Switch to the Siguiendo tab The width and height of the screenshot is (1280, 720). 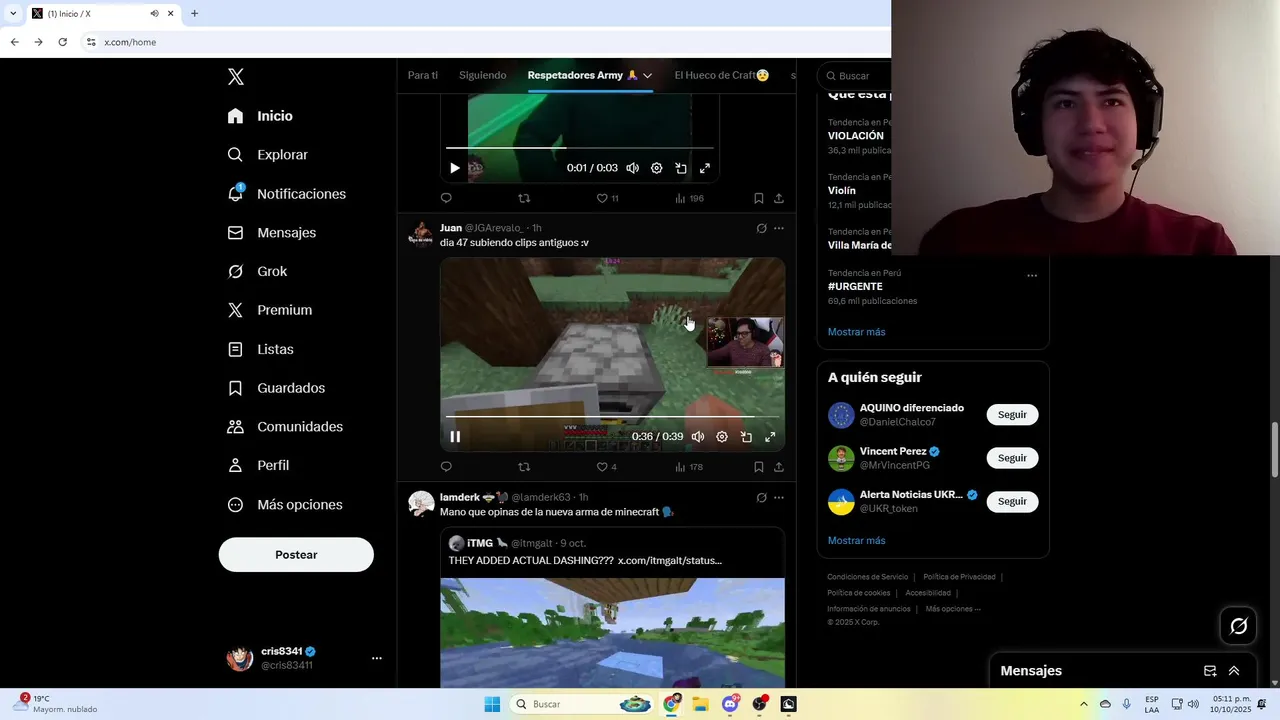[x=482, y=75]
